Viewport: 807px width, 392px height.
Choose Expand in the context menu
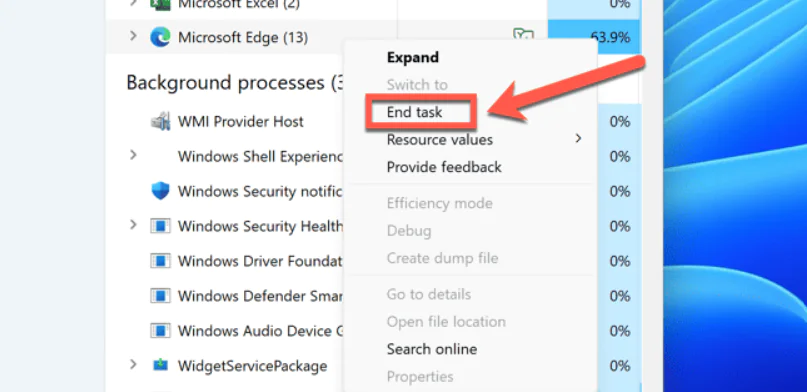(413, 57)
